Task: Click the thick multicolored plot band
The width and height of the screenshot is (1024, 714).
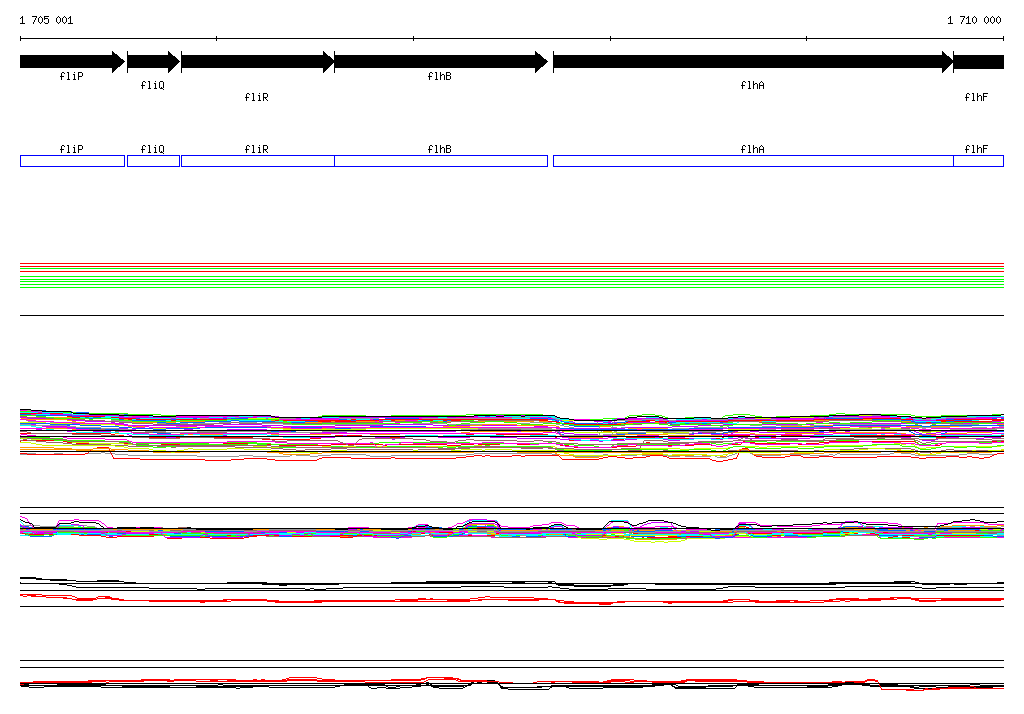Action: 512,432
